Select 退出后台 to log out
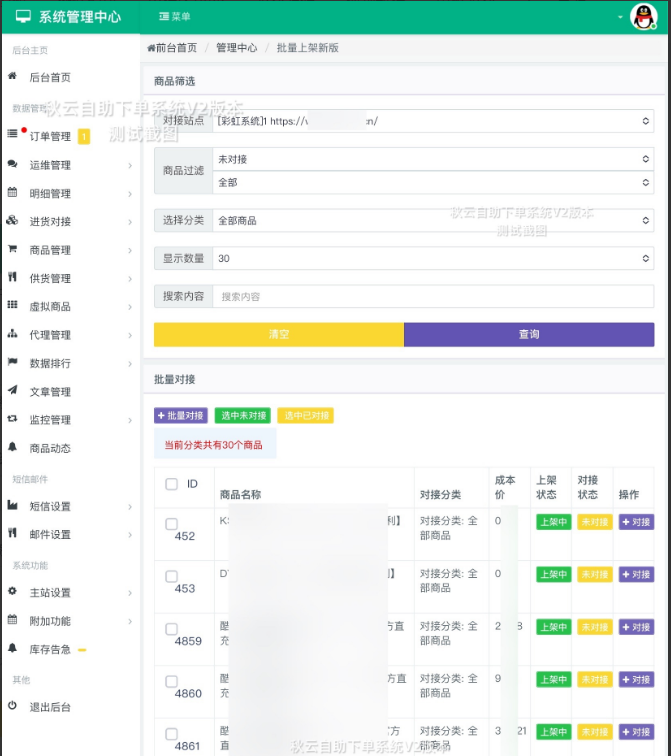 (x=50, y=707)
